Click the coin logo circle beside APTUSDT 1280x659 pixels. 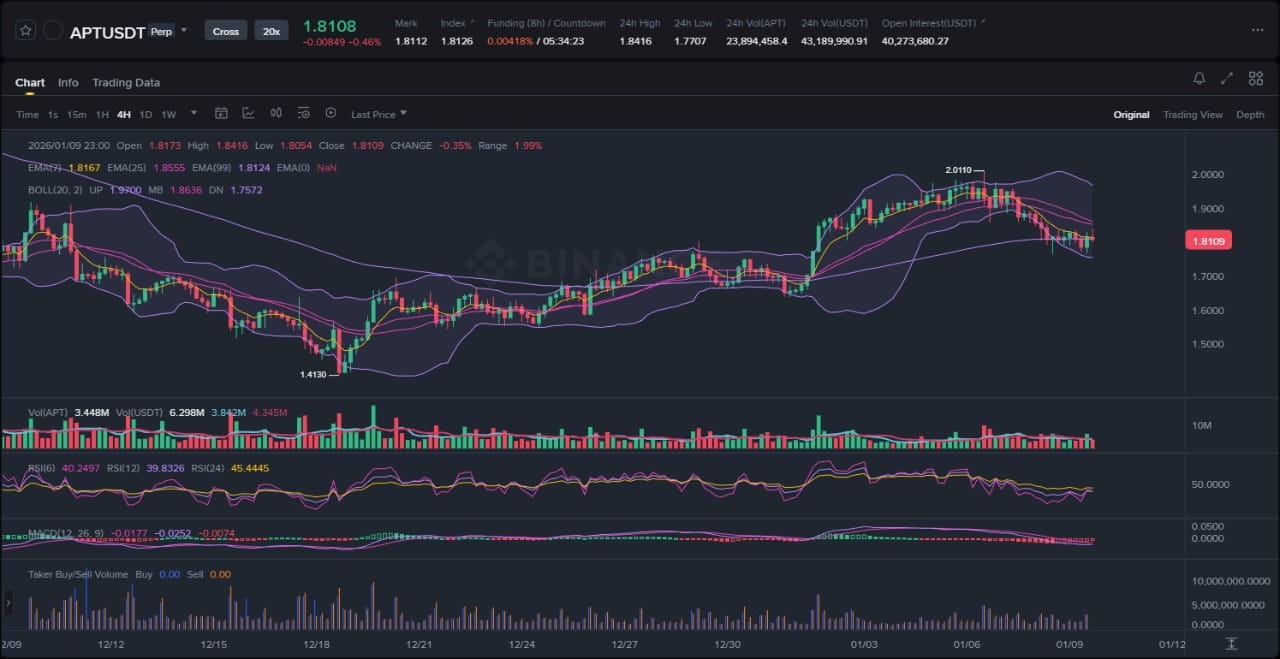pyautogui.click(x=54, y=31)
